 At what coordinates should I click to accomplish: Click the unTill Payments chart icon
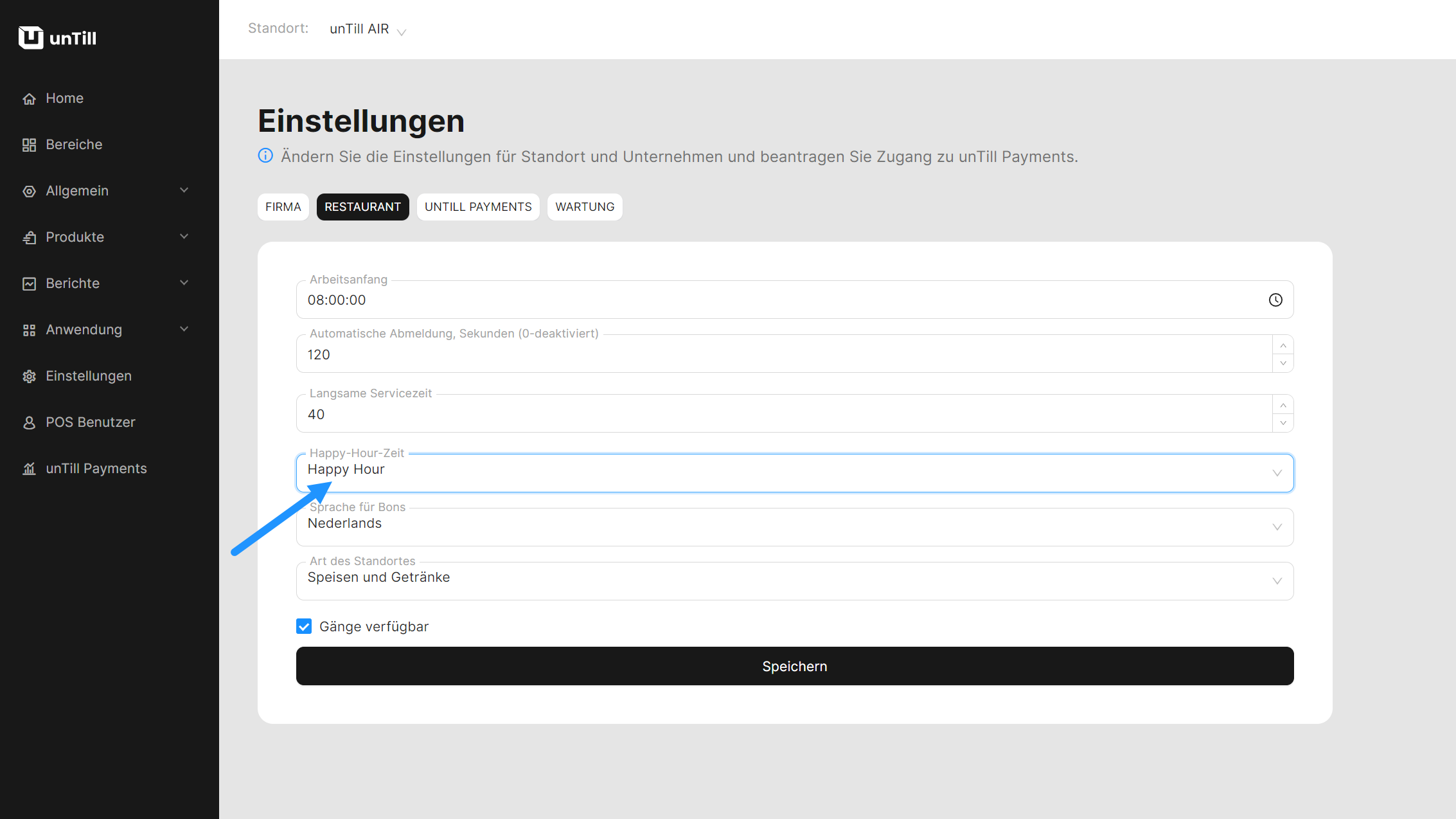[x=29, y=469]
